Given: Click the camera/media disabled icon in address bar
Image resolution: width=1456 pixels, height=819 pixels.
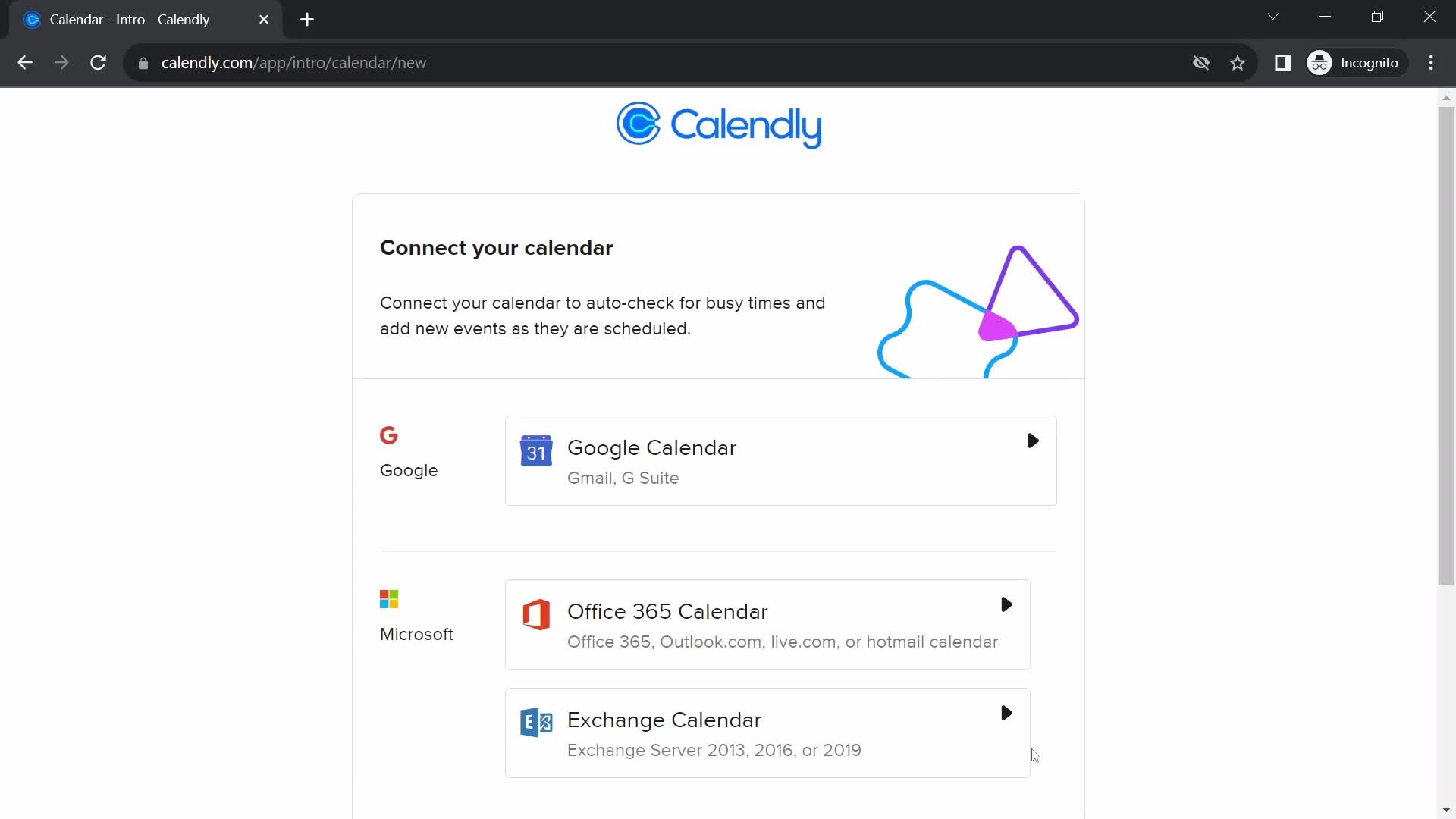Looking at the screenshot, I should [x=1201, y=63].
